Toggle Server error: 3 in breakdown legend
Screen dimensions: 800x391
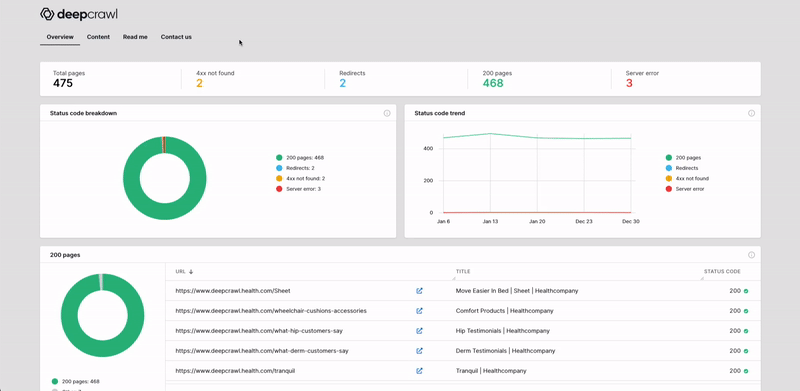pos(298,189)
